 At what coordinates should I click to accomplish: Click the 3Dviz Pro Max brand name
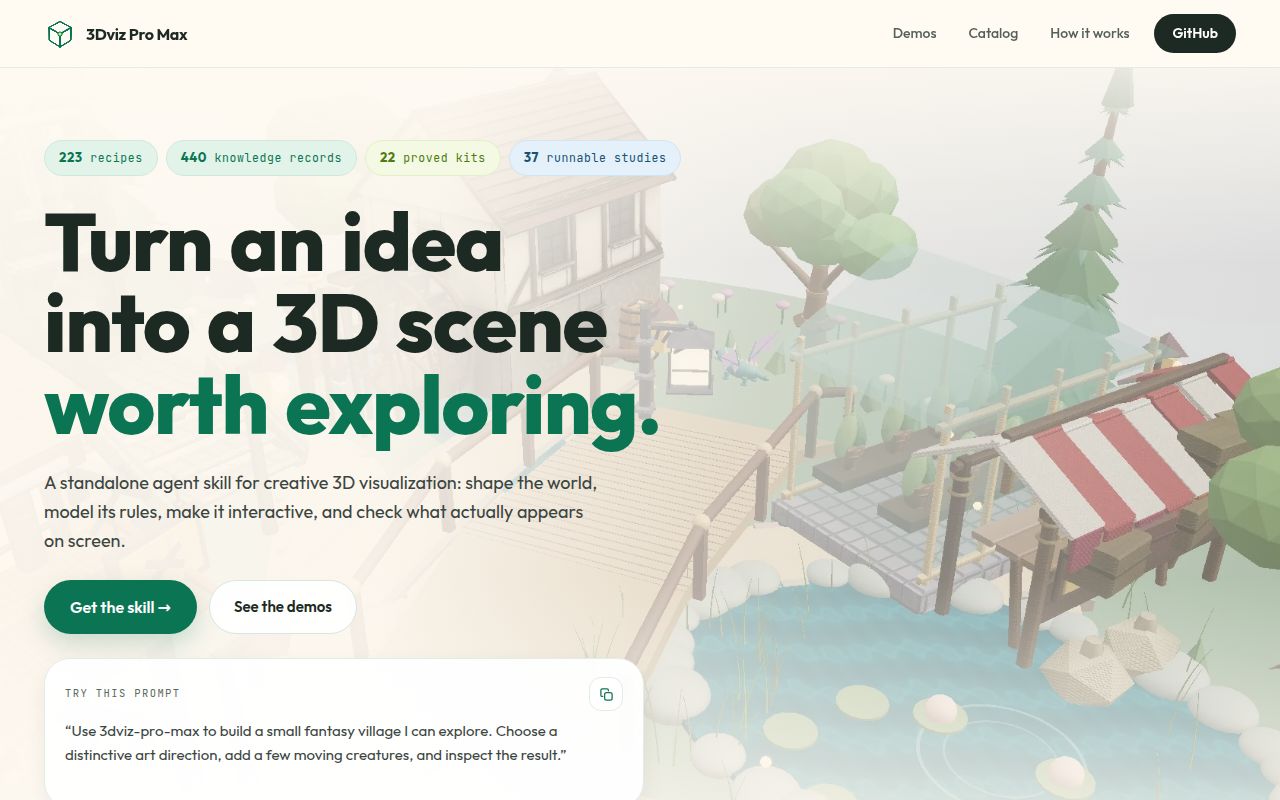coord(137,34)
